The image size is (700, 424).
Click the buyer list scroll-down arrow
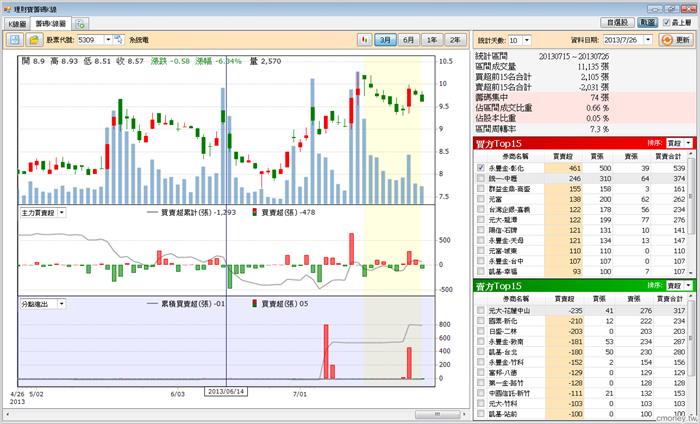[691, 272]
